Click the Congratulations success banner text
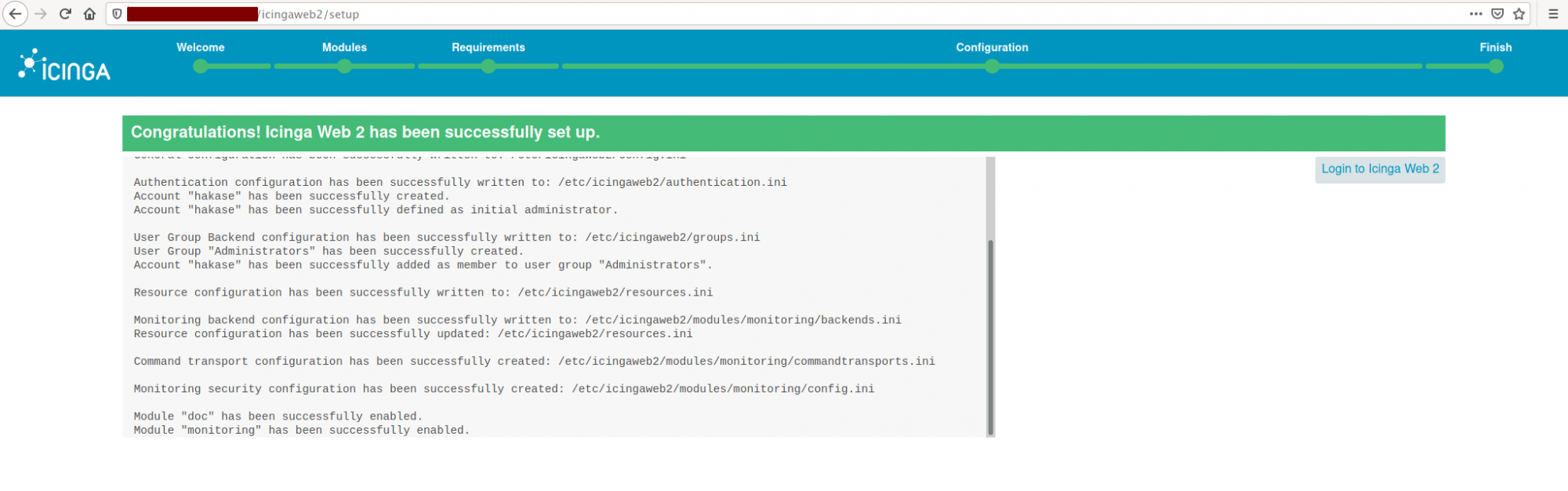Image resolution: width=1568 pixels, height=491 pixels. point(365,133)
